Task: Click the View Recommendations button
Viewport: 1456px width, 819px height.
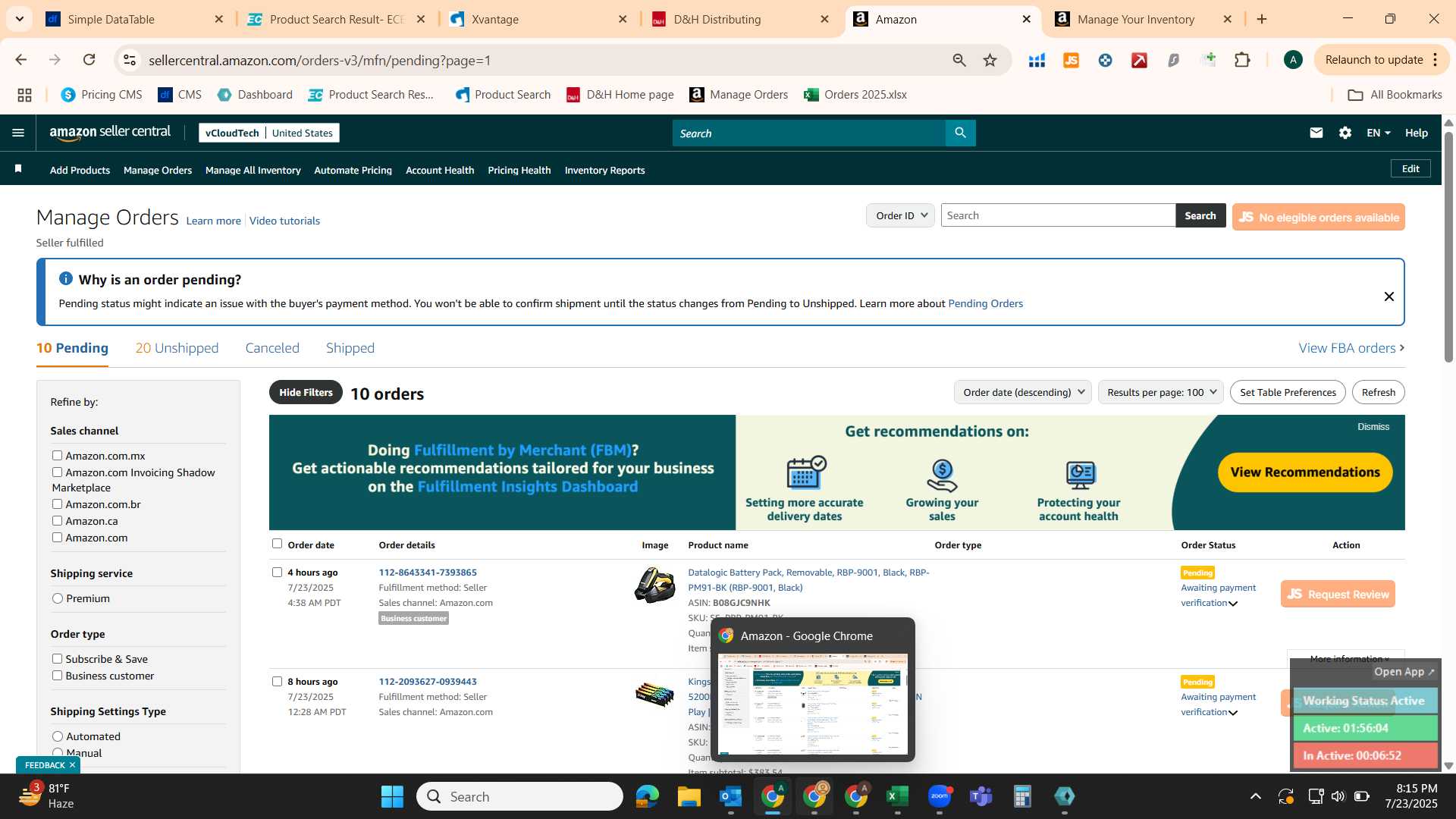Action: click(1304, 472)
